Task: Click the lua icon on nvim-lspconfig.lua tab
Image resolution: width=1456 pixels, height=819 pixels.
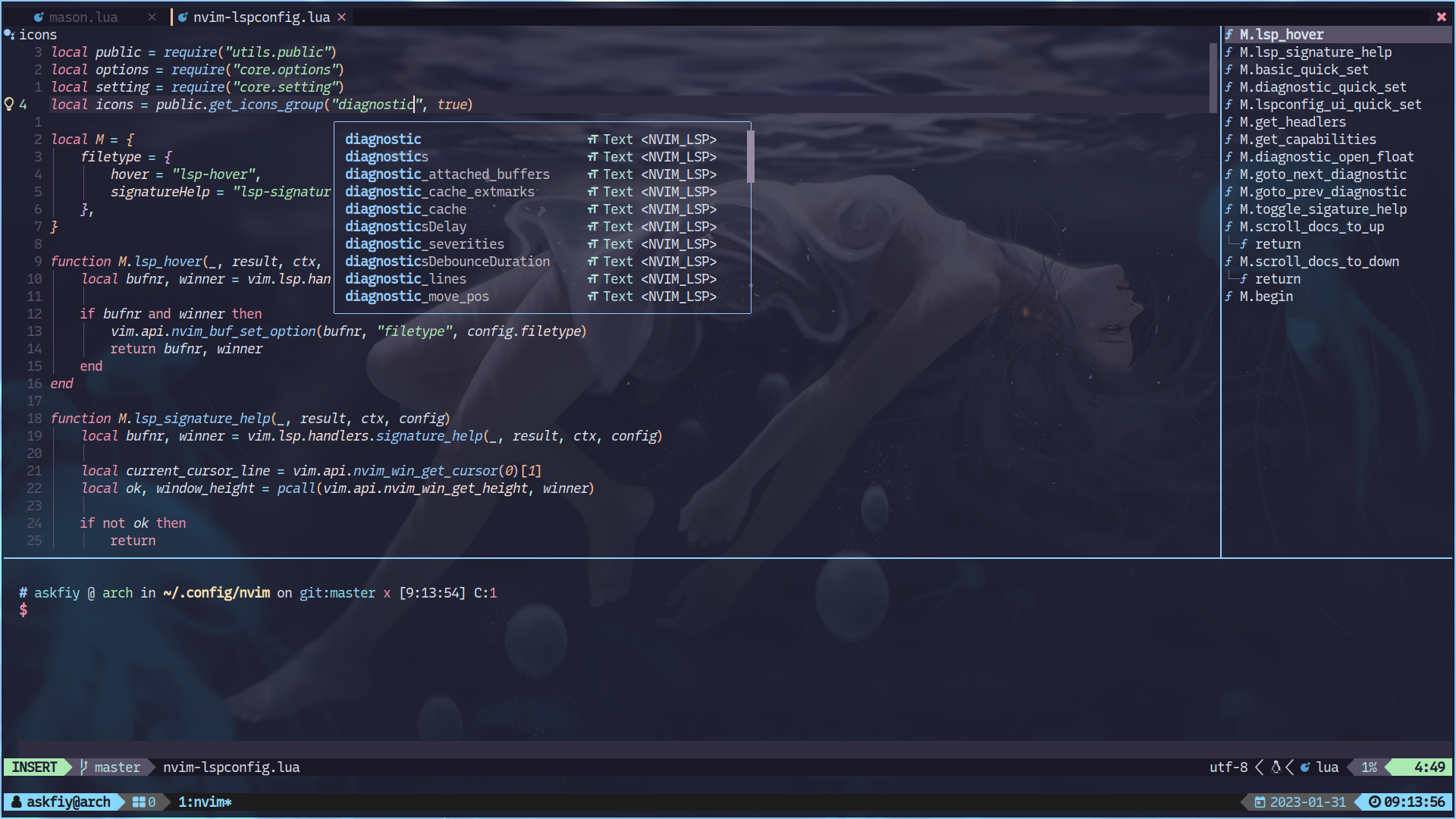Action: pos(183,17)
